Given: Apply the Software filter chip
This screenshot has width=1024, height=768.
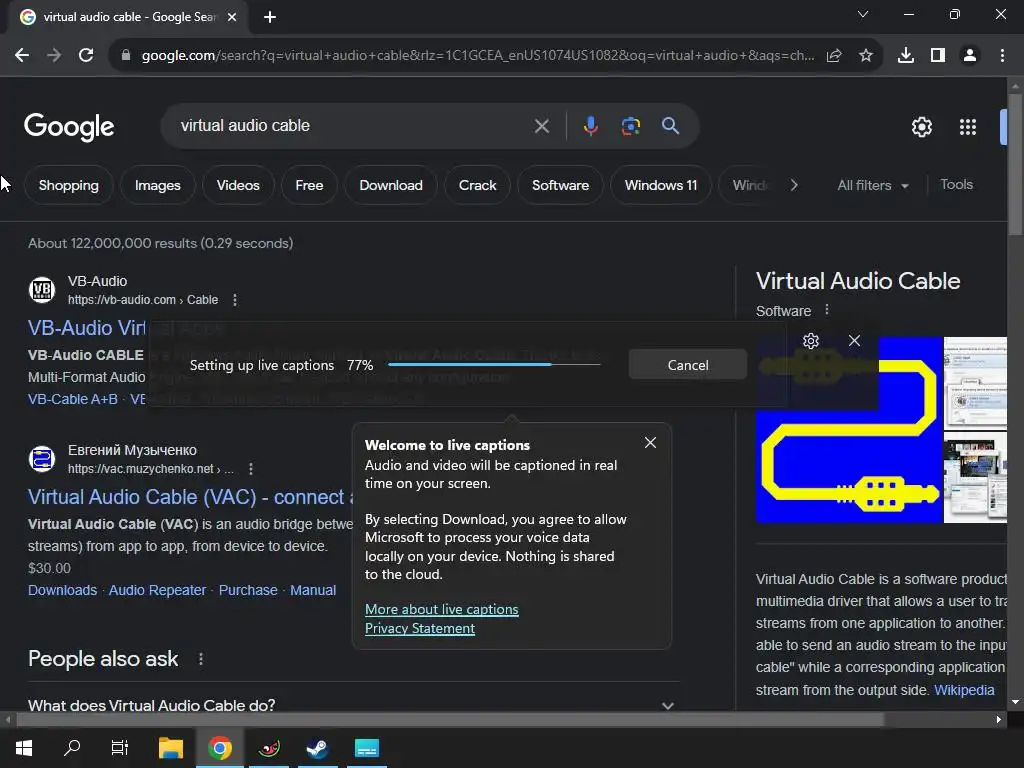Looking at the screenshot, I should (560, 185).
